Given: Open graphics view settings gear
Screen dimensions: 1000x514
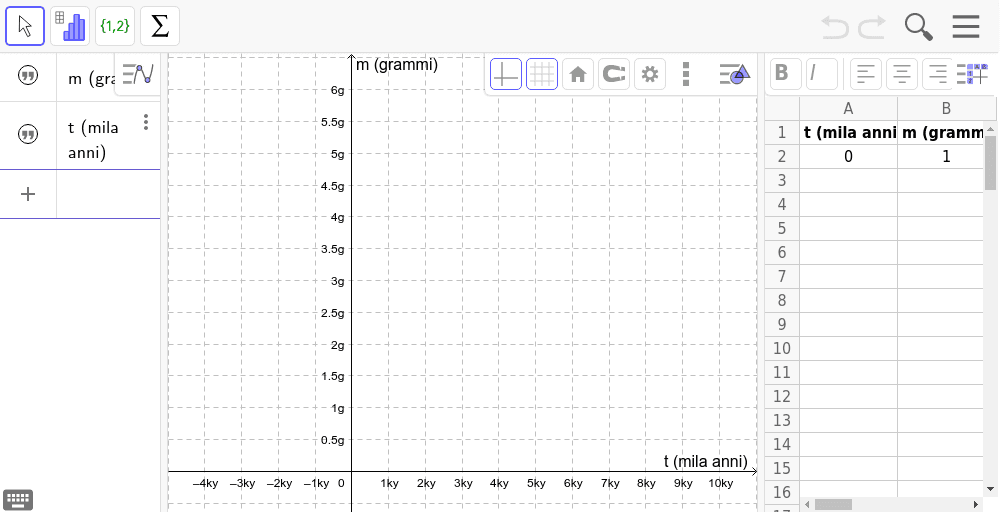Looking at the screenshot, I should [649, 75].
